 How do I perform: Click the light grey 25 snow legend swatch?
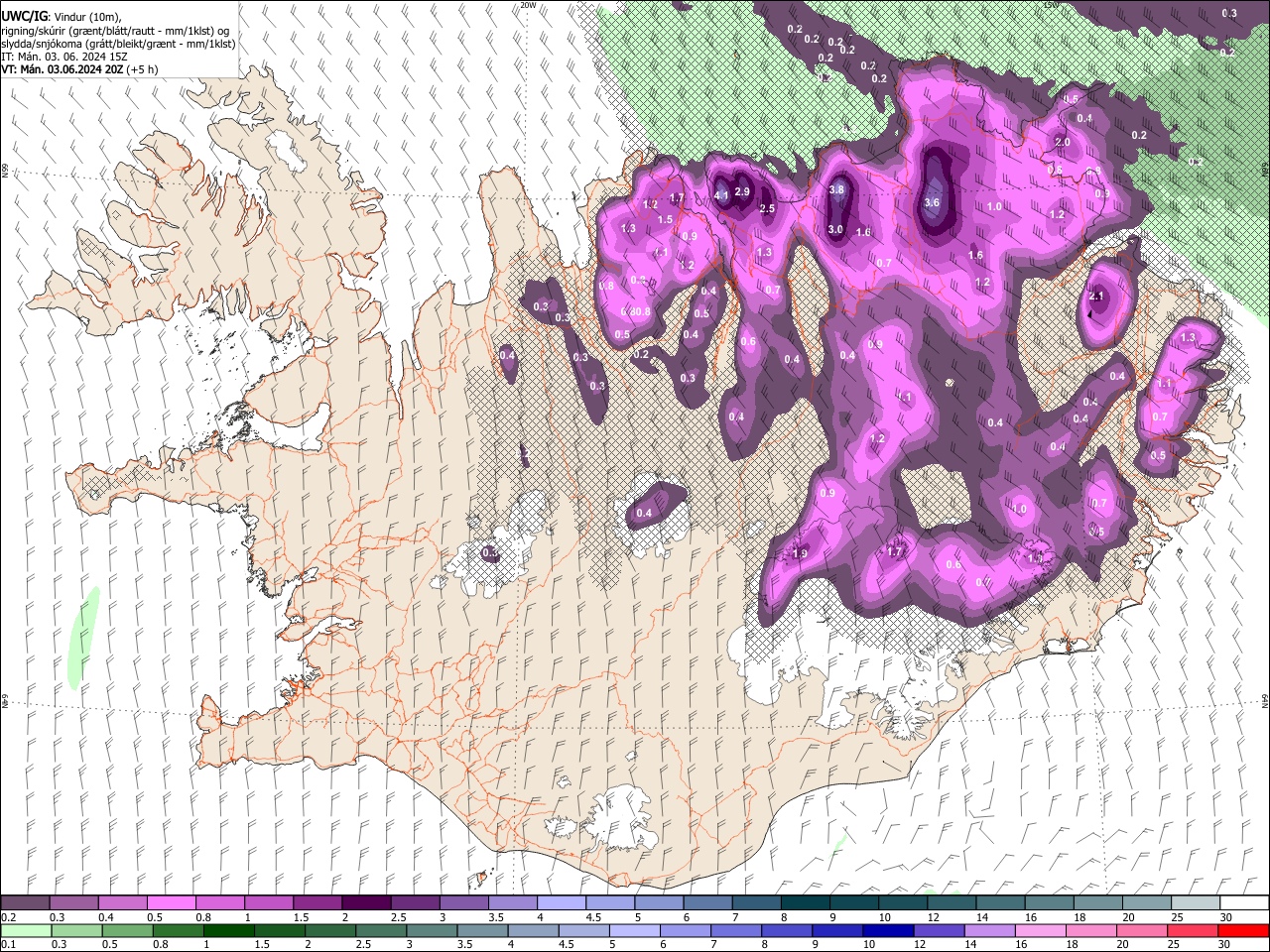(x=1196, y=903)
